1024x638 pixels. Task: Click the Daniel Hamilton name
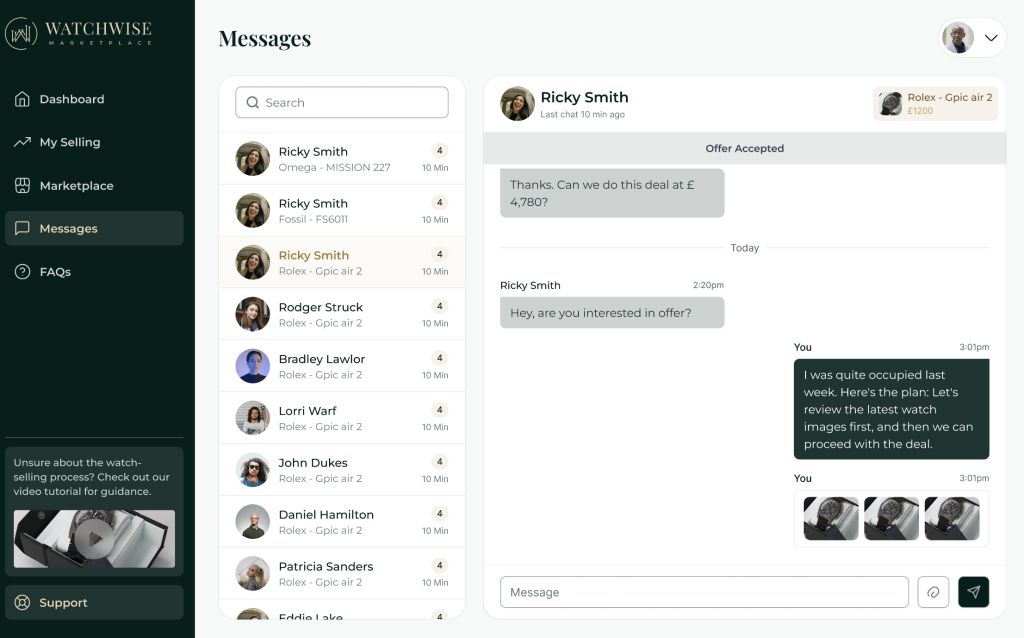click(326, 515)
